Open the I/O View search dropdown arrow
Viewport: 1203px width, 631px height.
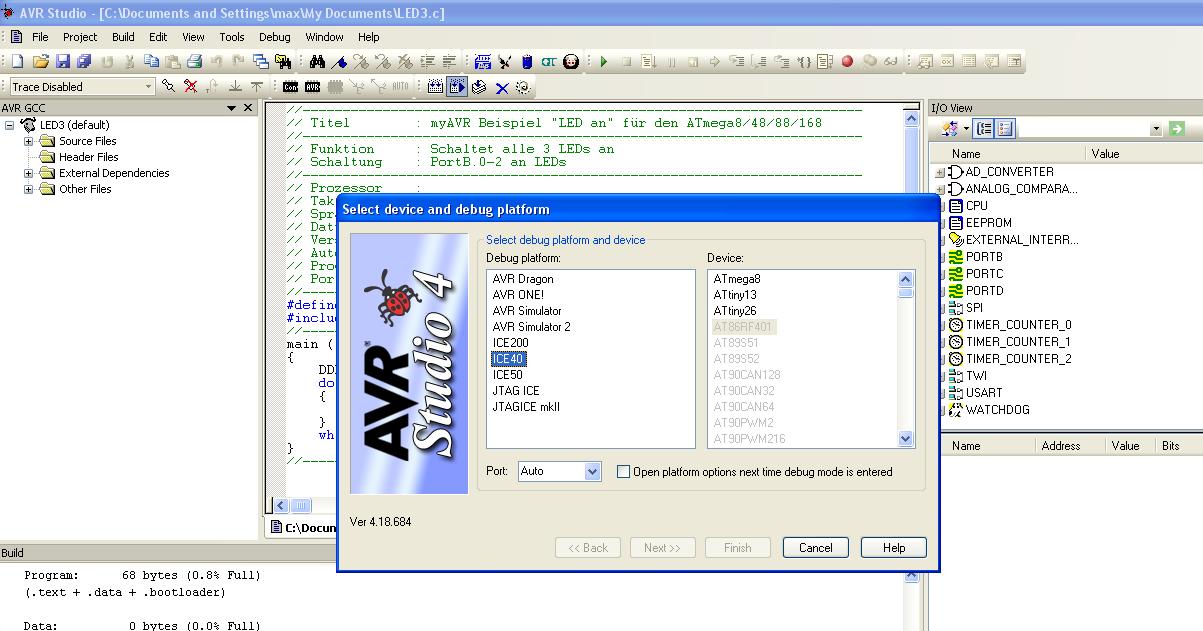1156,129
